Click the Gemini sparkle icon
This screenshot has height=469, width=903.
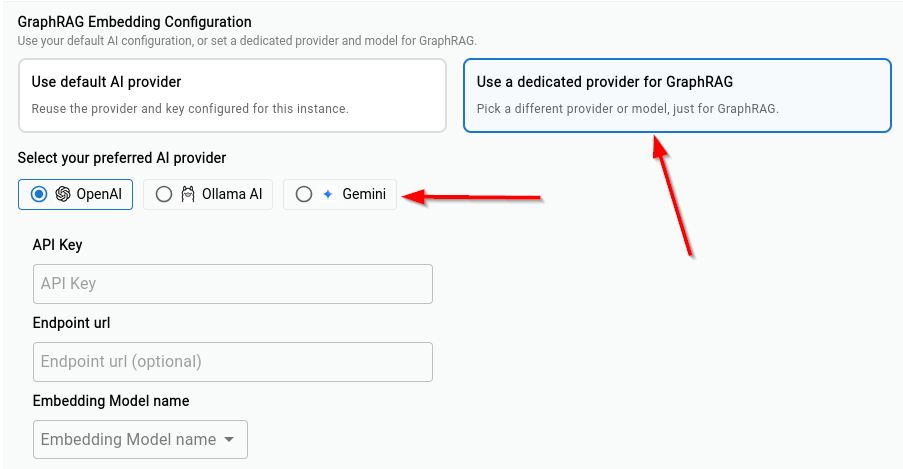tap(328, 194)
